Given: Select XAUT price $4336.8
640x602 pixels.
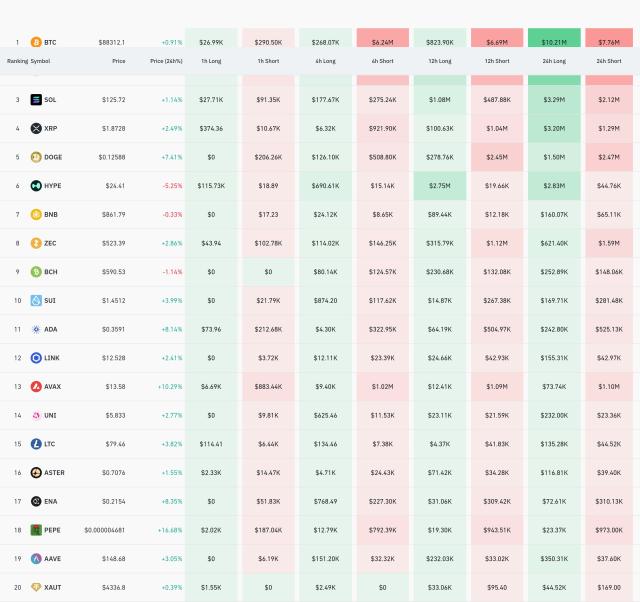Looking at the screenshot, I should click(x=113, y=587).
